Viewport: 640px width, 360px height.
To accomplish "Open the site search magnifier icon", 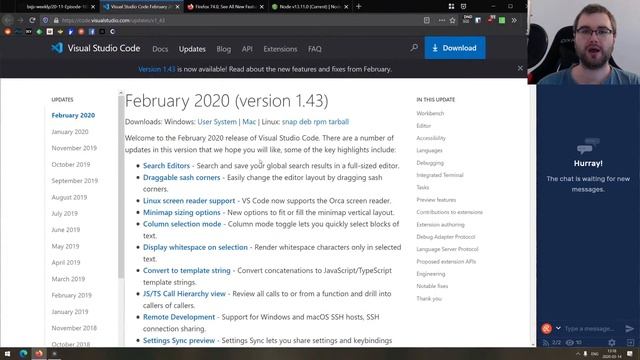I will 414,48.
